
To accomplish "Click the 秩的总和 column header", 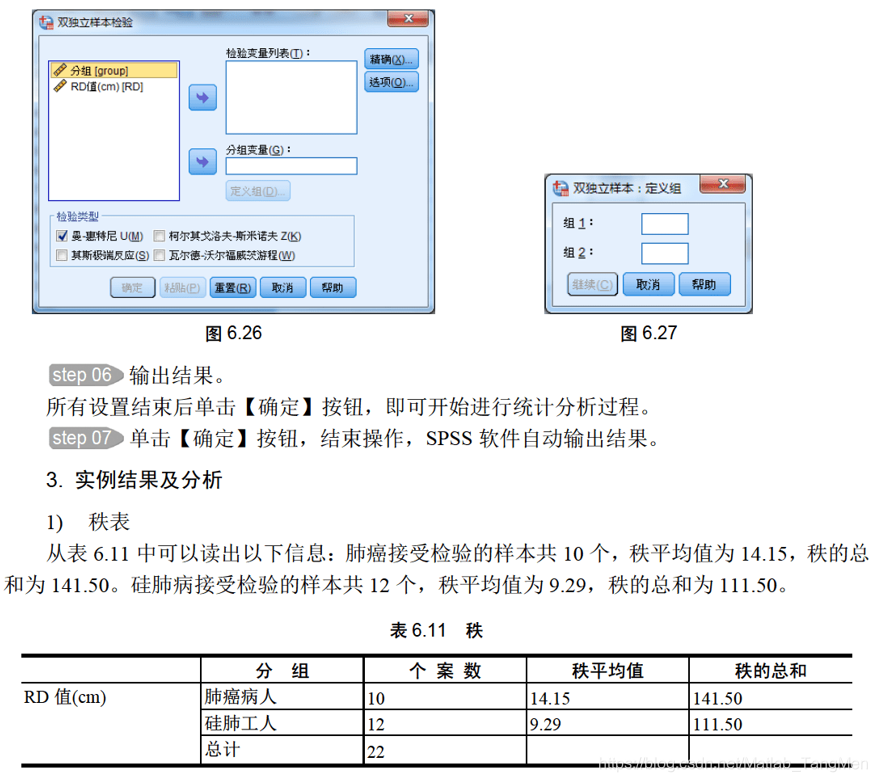I will [x=771, y=671].
